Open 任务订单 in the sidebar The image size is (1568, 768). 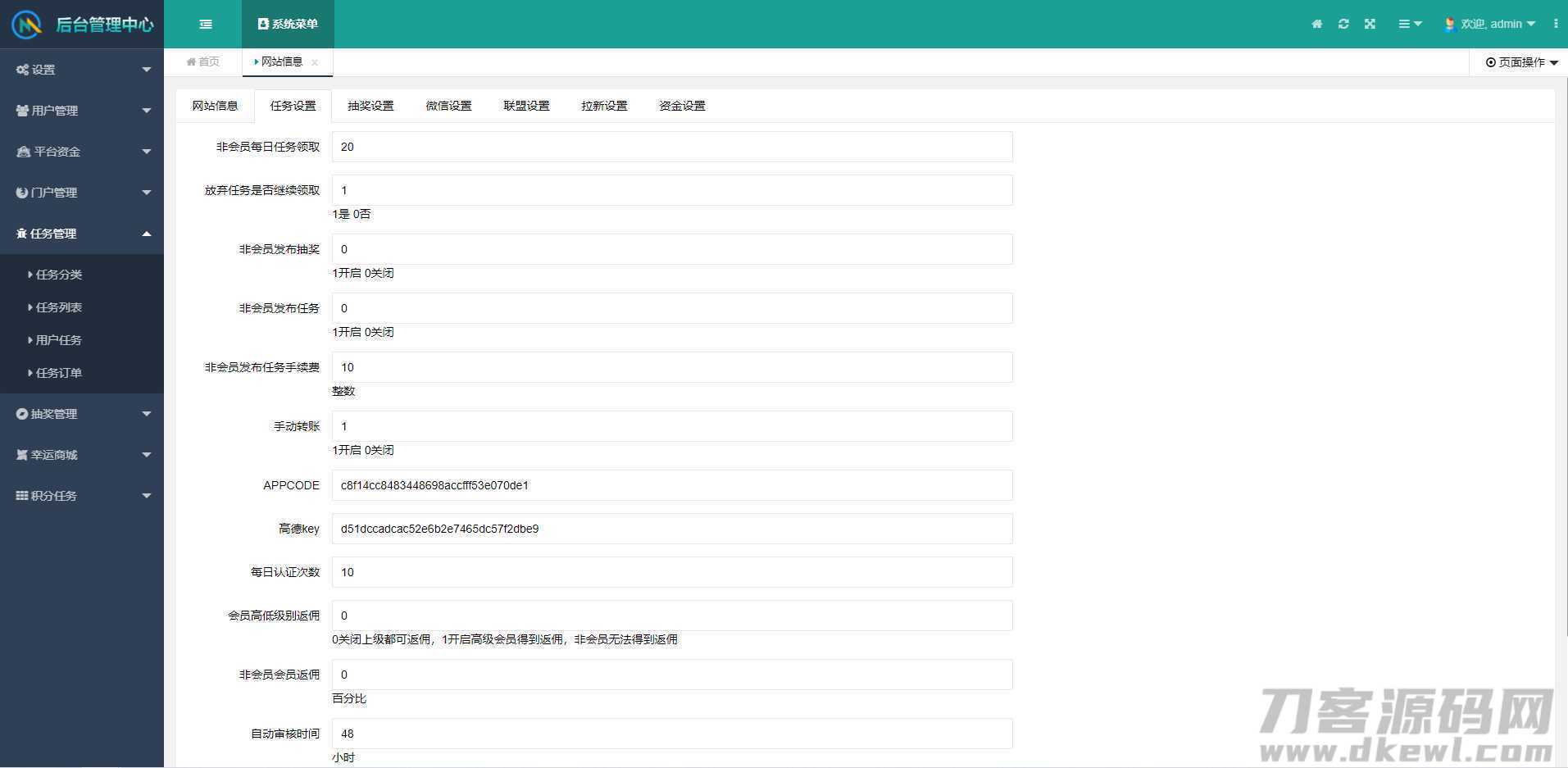(82, 373)
